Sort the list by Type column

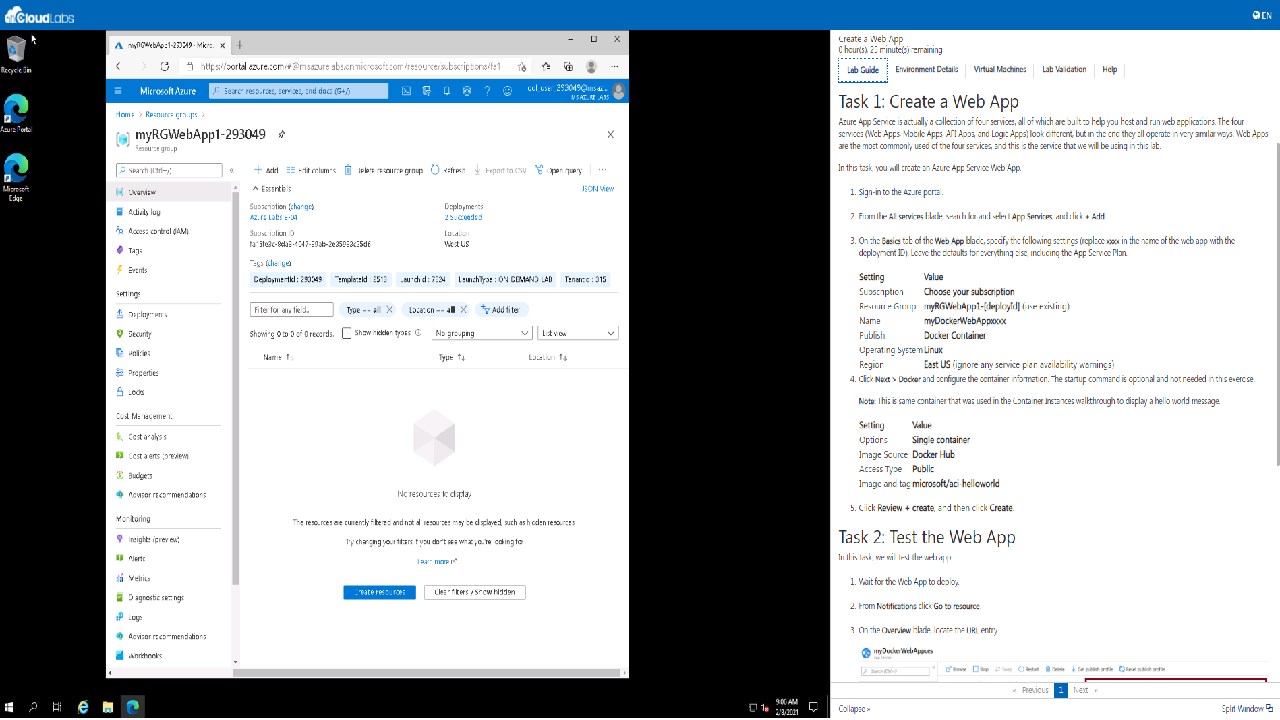pos(452,357)
